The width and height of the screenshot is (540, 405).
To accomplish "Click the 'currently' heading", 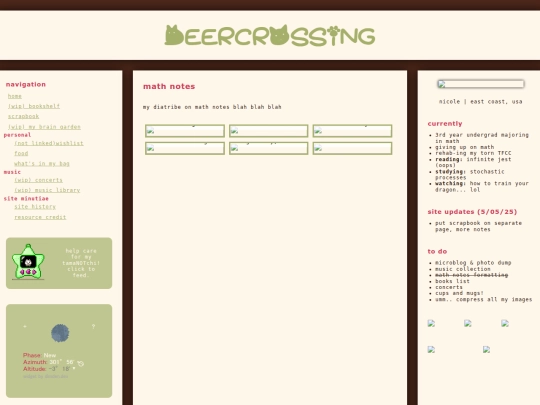I will pos(445,124).
